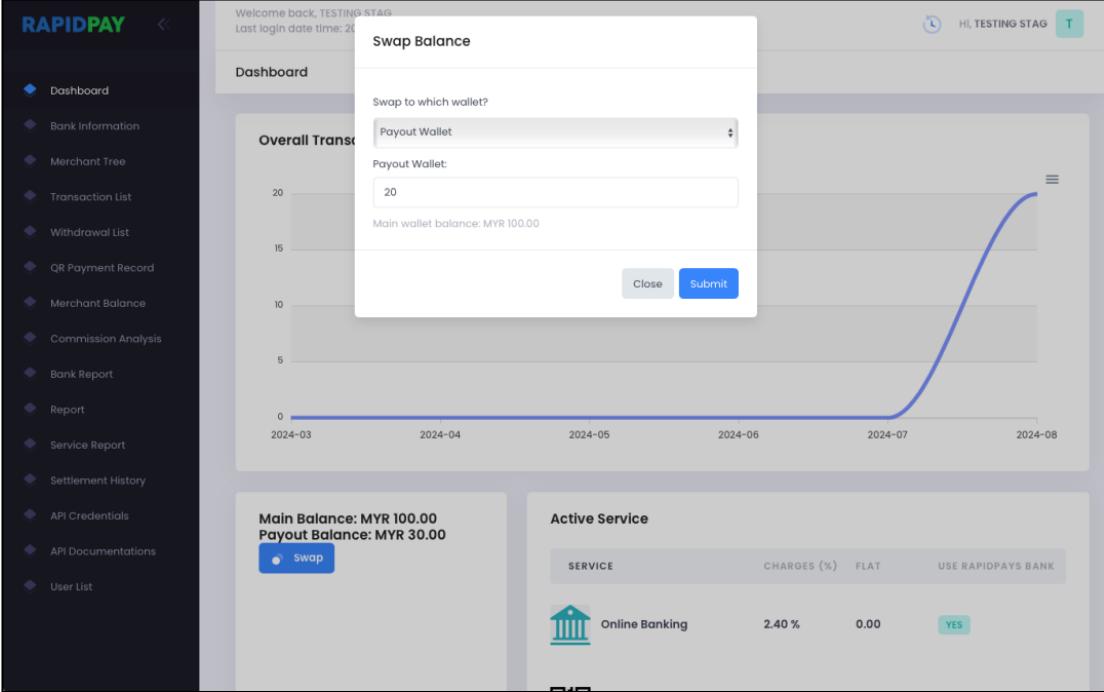Submit the swap balance form
This screenshot has height=692, width=1104.
708,284
